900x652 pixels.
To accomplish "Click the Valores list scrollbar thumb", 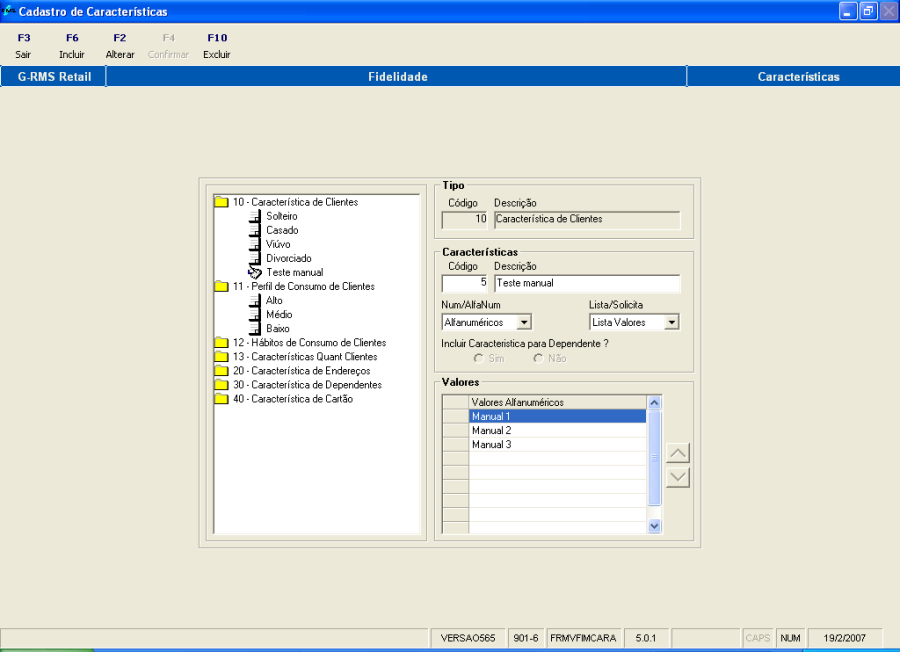I will (x=654, y=457).
